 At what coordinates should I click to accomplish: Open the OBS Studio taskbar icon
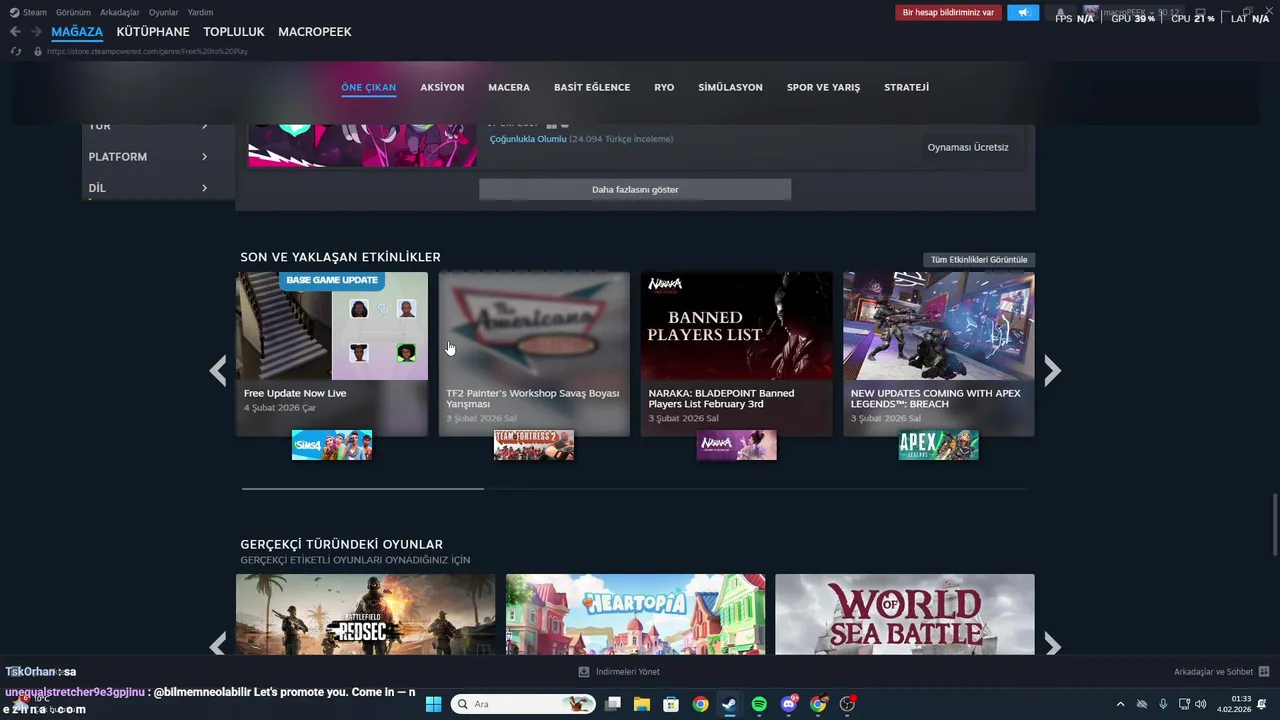(848, 704)
